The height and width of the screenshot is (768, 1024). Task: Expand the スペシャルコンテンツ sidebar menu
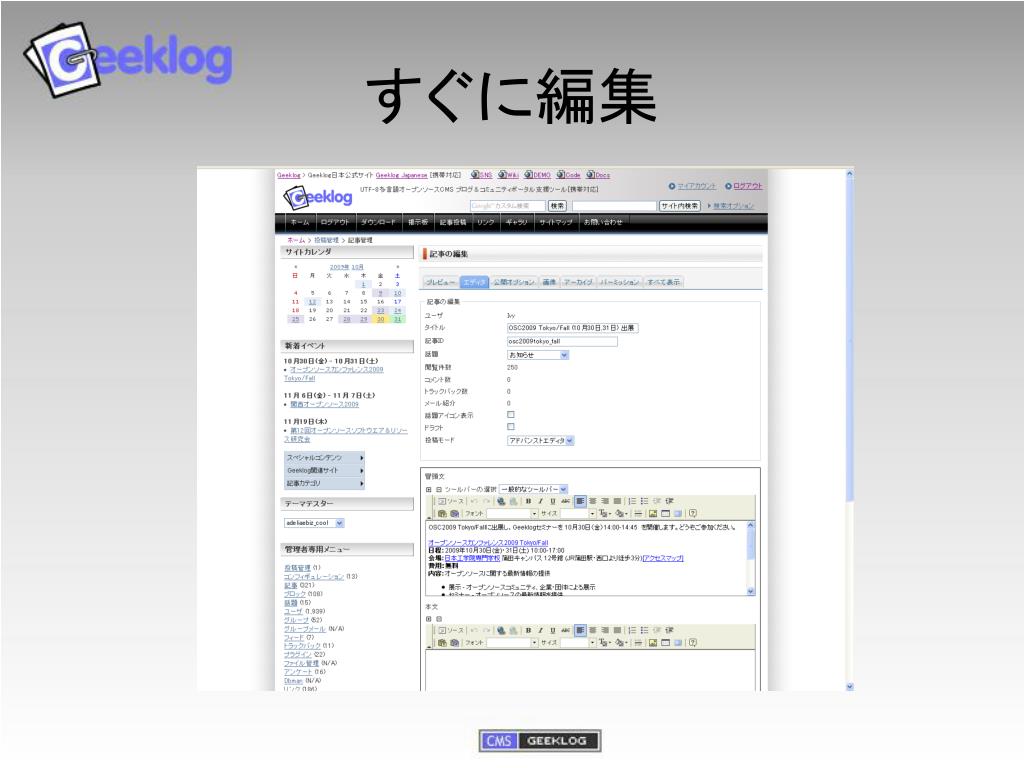325,458
